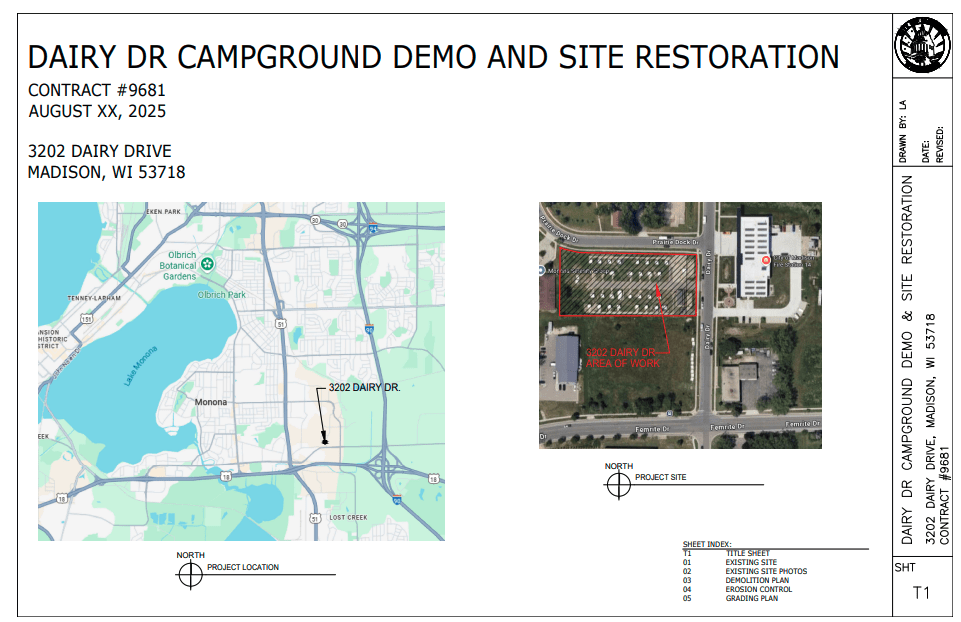Click the north arrow symbol beside Project Site
Screen dimensions: 961x622
tap(619, 484)
